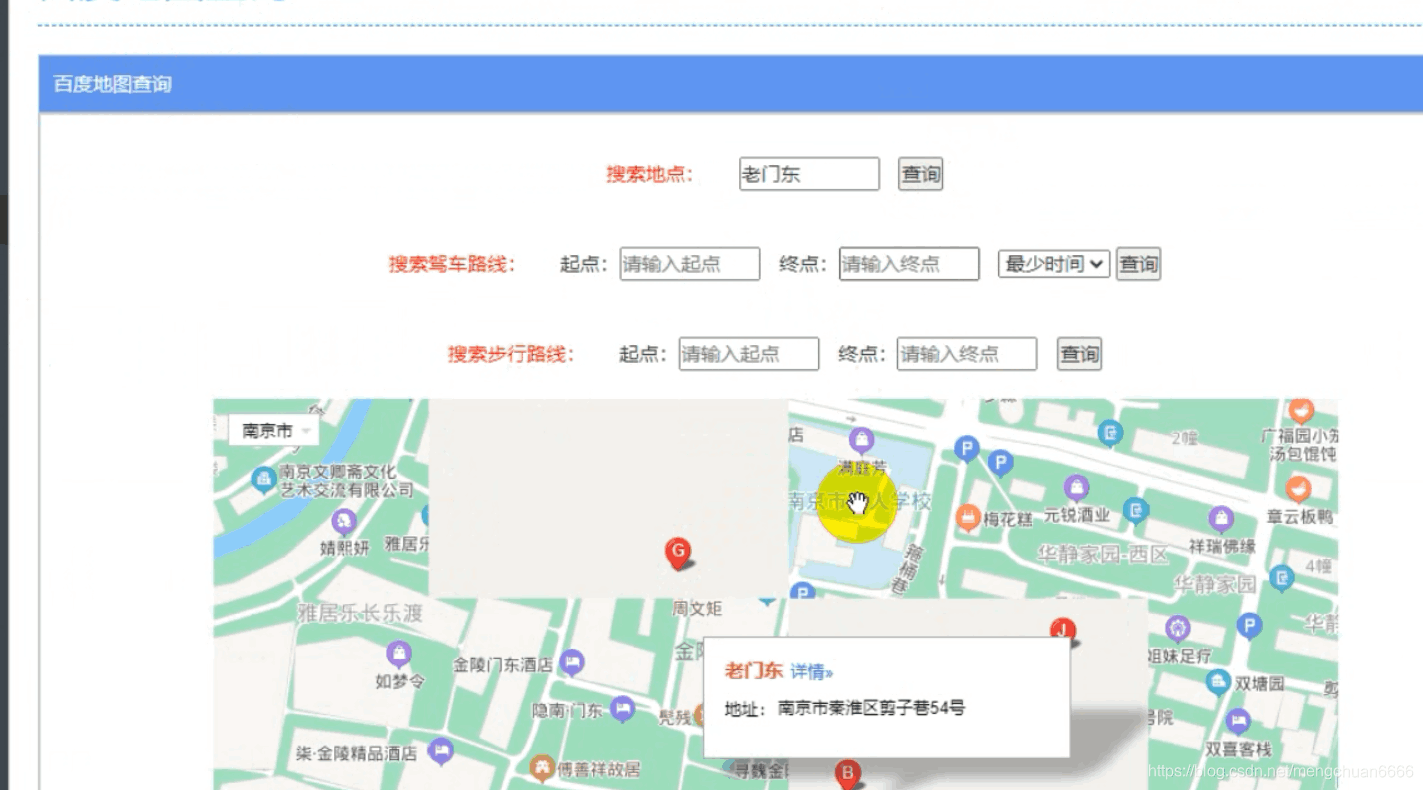
Task: Select the 南京文卿斋文化艺术交流有限公司 building icon
Action: coord(264,481)
